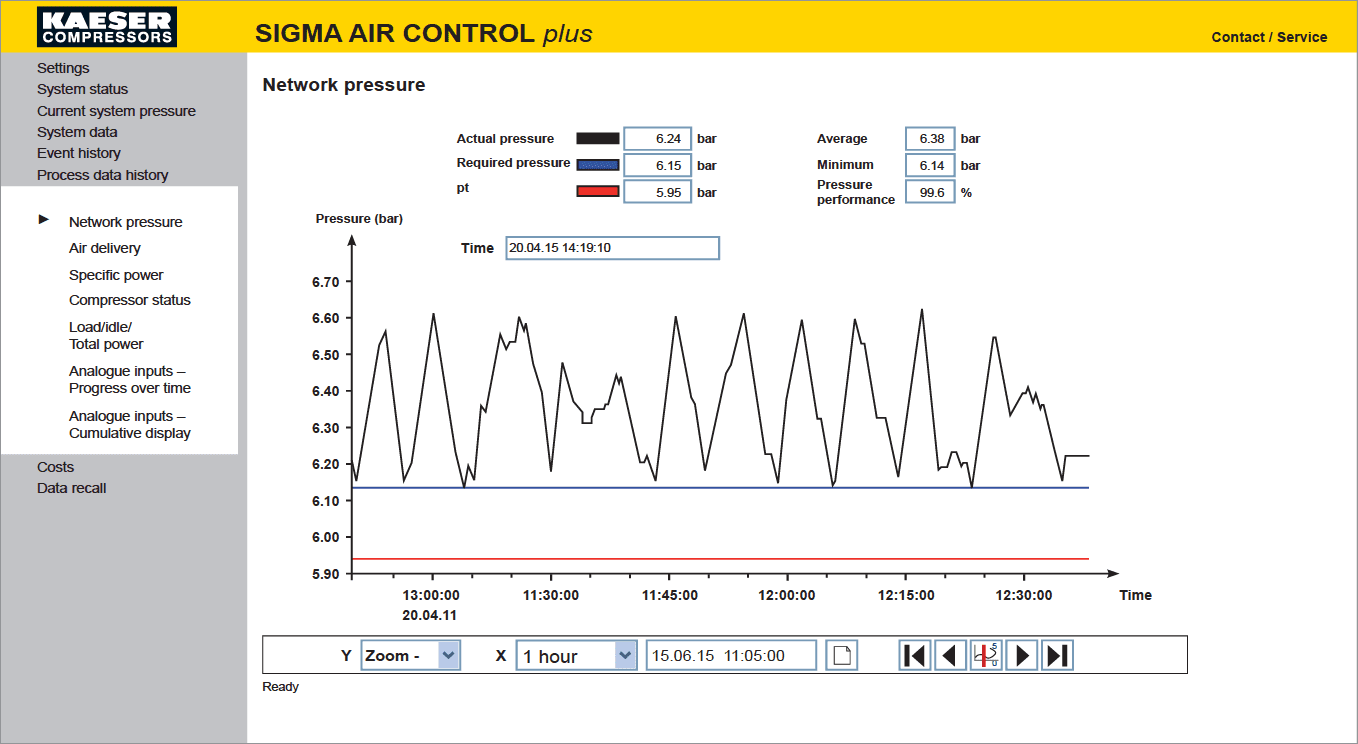Click the Kaeser Compressors logo
Viewport: 1358px width, 744px height.
[107, 27]
